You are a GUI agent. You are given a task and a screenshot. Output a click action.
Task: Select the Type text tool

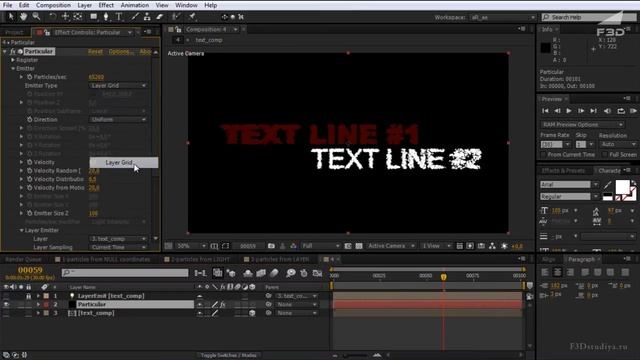click(119, 17)
